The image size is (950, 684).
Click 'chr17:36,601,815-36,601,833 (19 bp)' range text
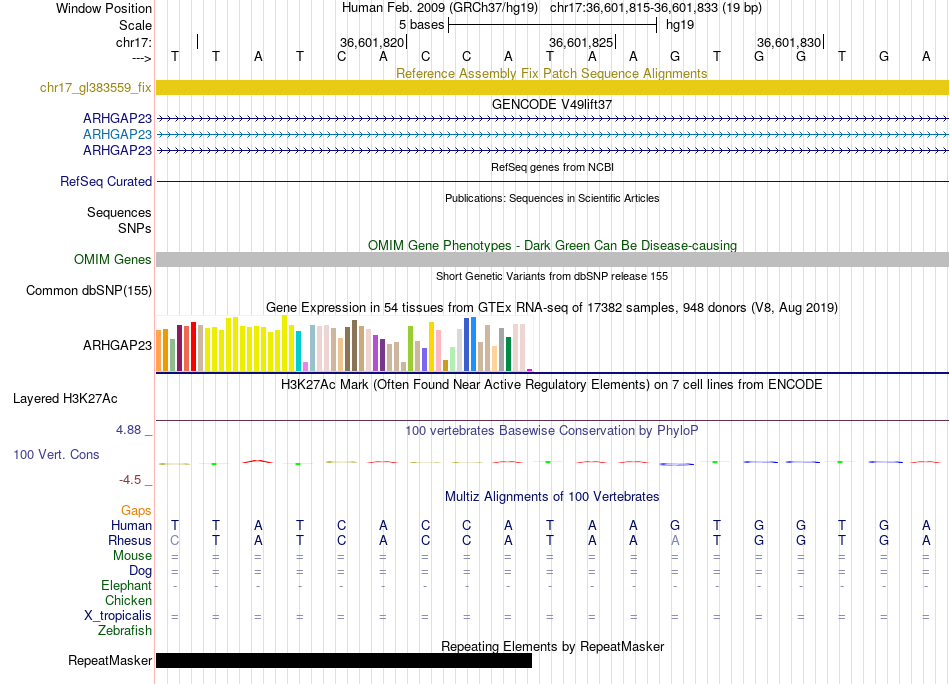656,8
